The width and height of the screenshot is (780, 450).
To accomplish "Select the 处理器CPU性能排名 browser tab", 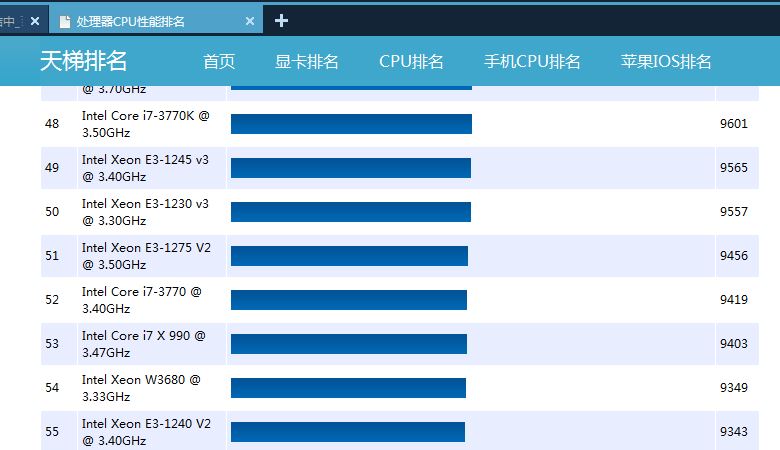I will pos(156,20).
